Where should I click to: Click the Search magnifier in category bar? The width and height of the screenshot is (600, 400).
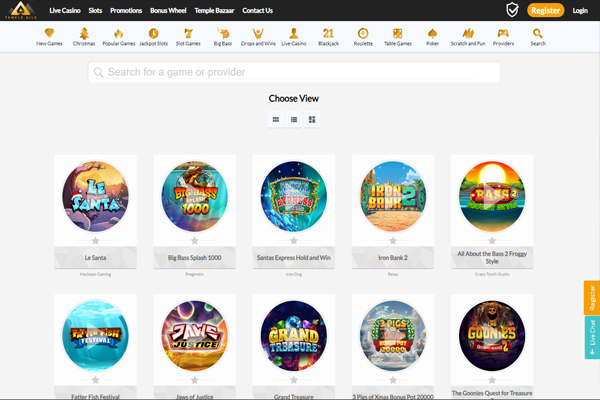538,33
